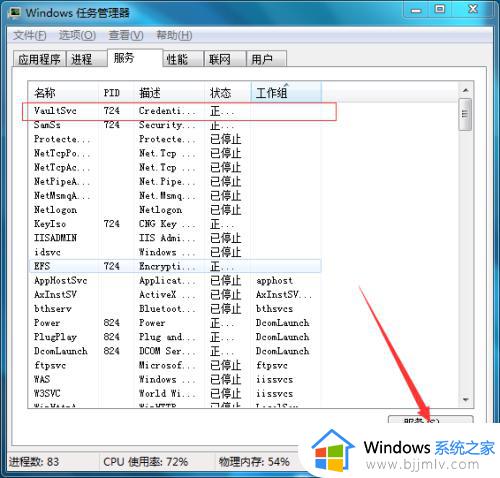Select the ftpsvc service name
Viewport: 500px width, 478px height.
[50, 365]
